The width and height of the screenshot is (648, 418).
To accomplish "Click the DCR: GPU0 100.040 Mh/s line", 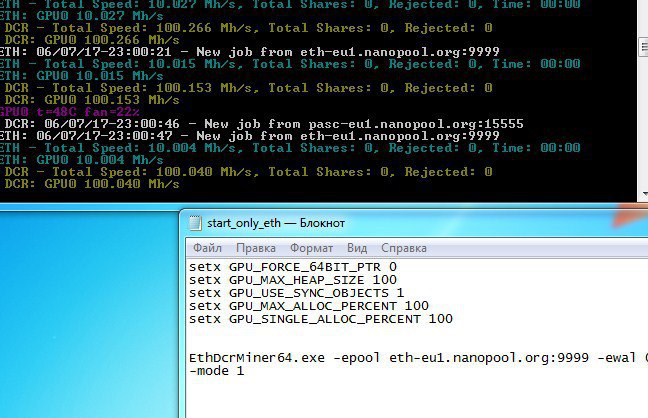I will [x=92, y=184].
